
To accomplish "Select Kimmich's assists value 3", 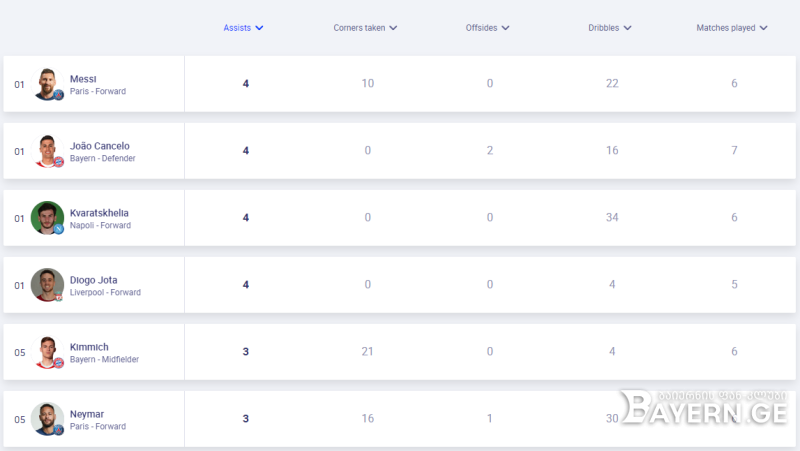I will point(245,352).
